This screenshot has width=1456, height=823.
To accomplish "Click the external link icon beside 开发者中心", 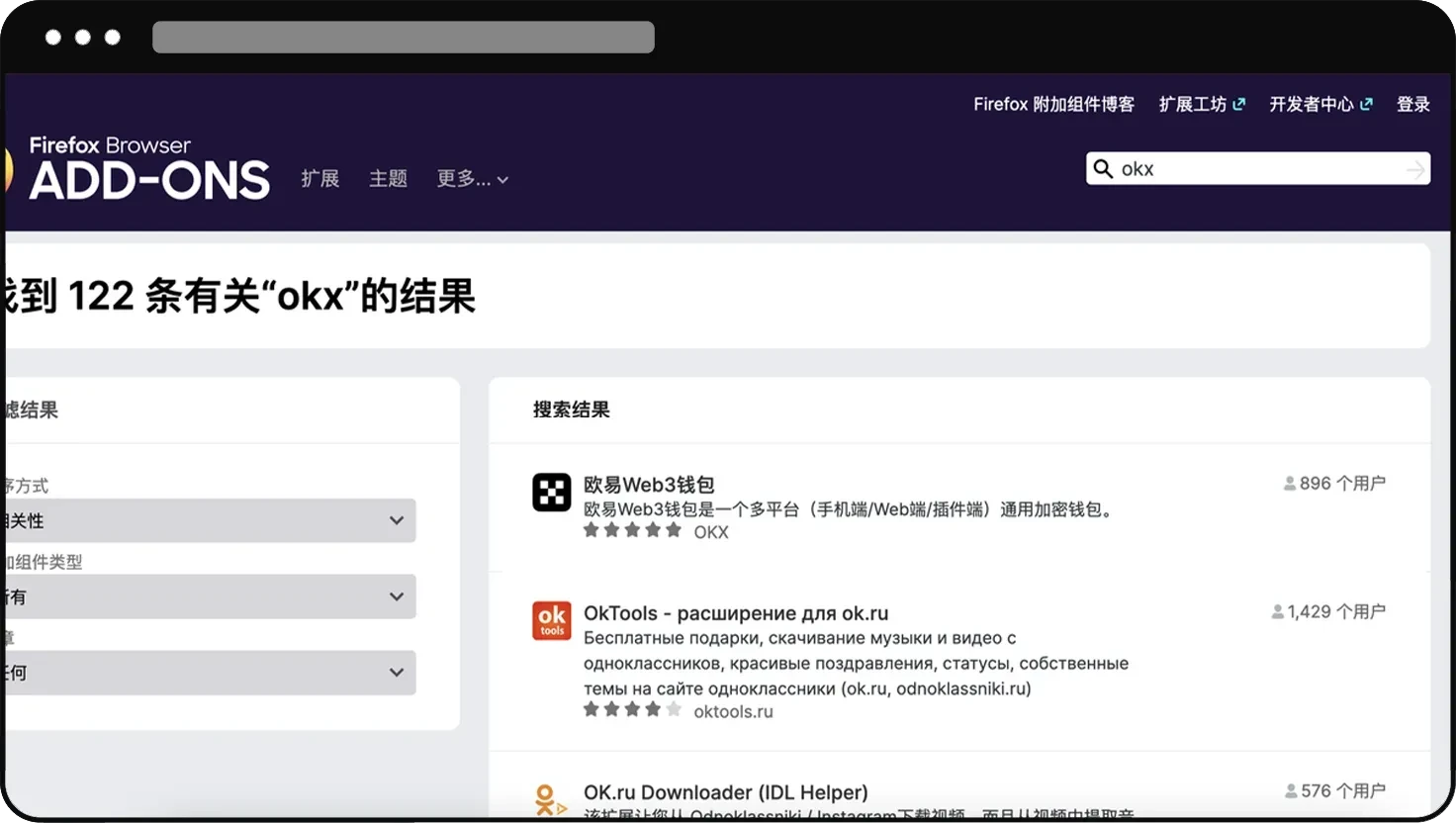I will pos(1366,104).
